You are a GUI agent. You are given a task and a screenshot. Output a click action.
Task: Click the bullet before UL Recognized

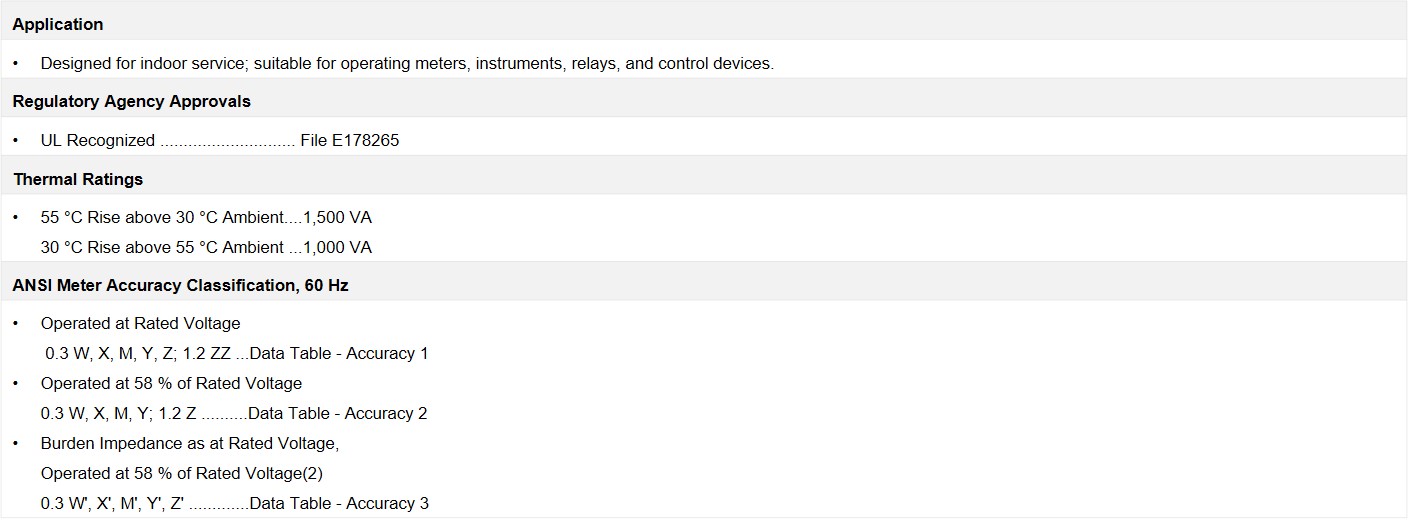(16, 141)
